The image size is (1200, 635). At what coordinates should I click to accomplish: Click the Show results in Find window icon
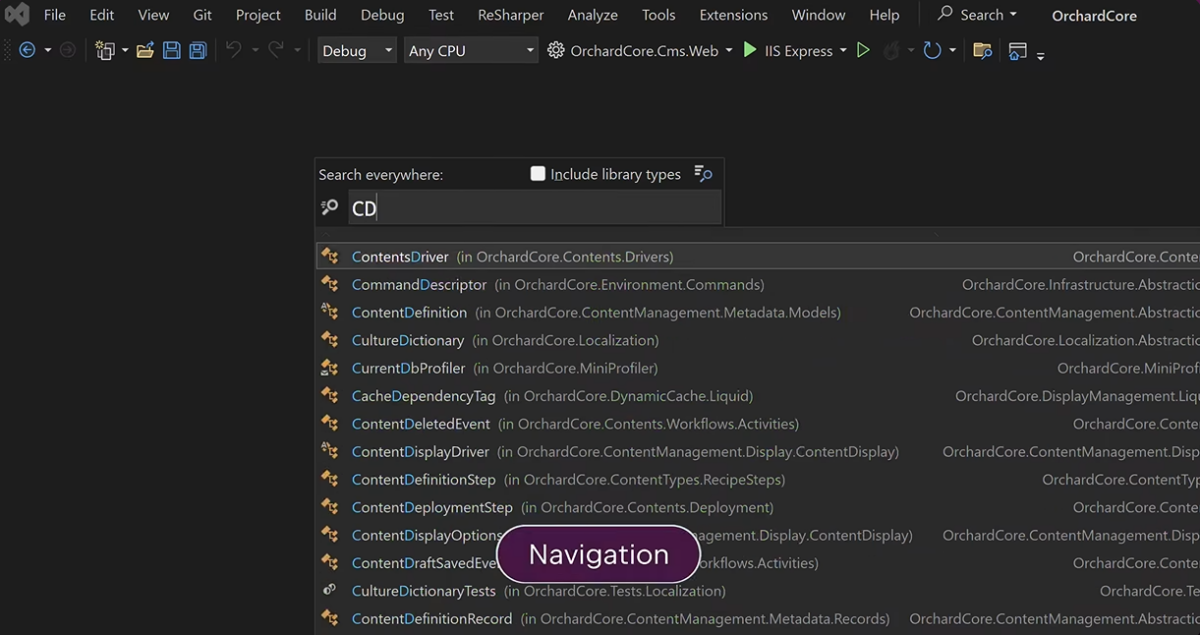(x=703, y=174)
